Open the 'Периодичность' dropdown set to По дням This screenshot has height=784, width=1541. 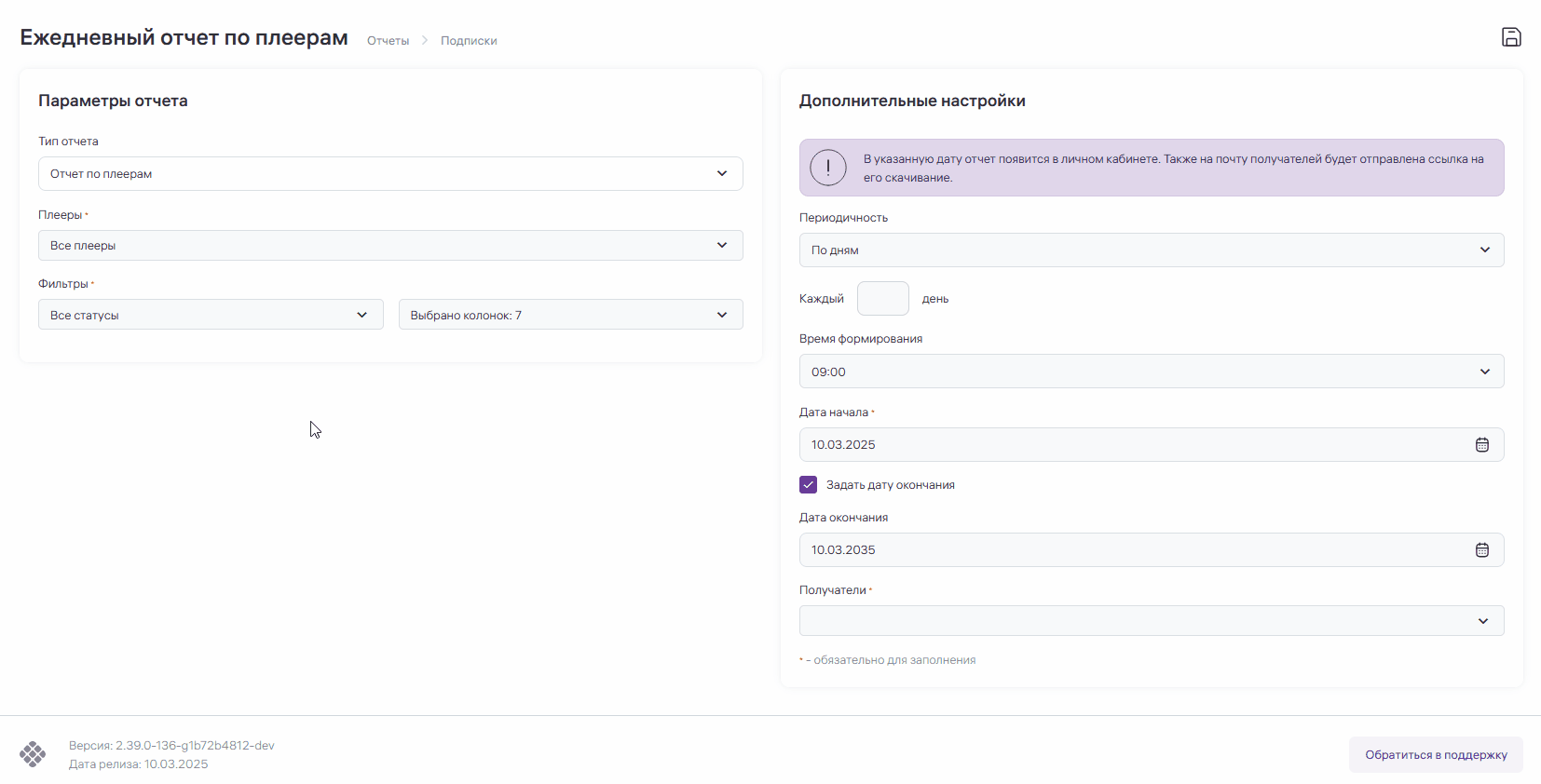1151,250
